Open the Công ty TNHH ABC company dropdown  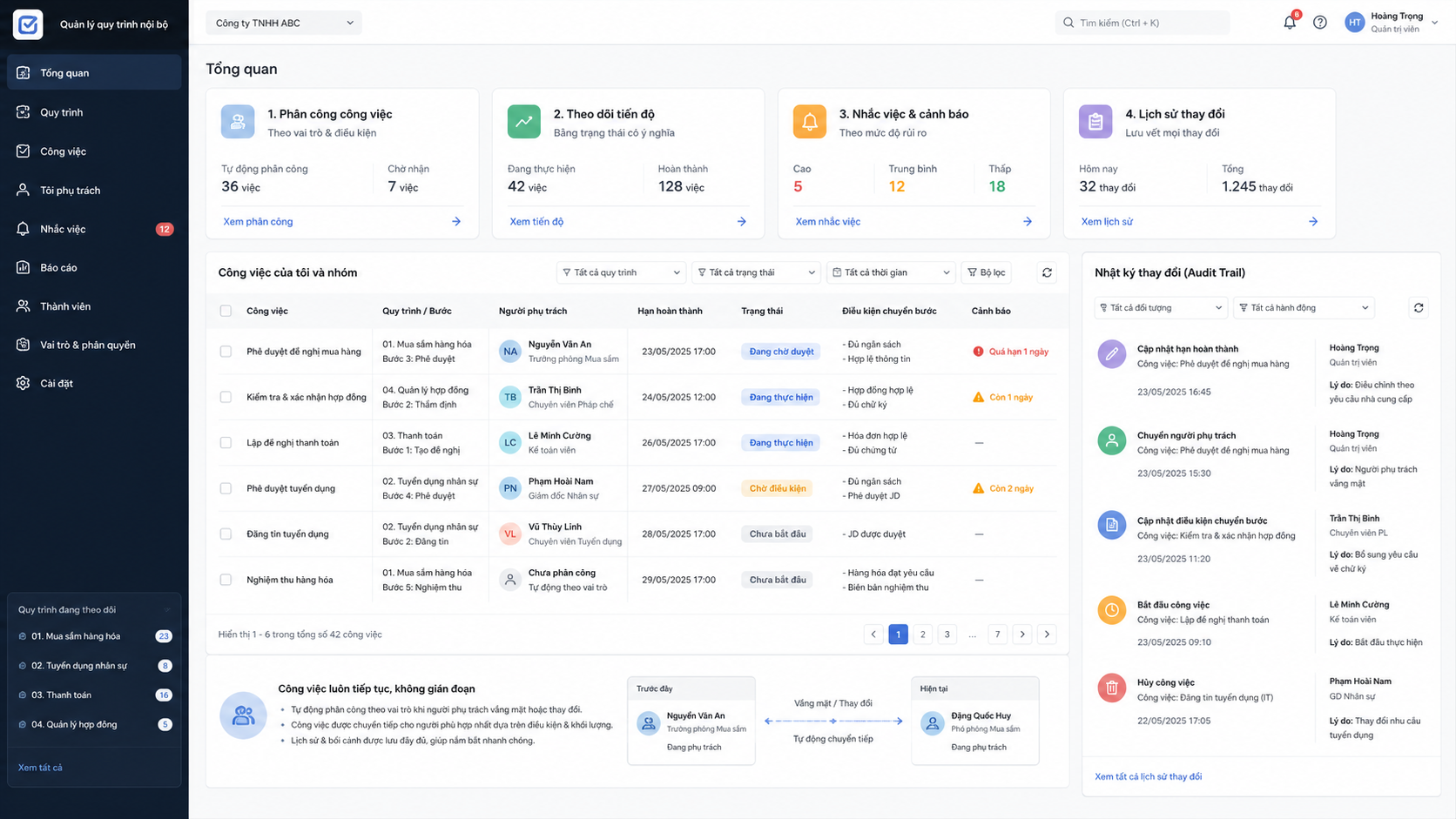(x=284, y=23)
